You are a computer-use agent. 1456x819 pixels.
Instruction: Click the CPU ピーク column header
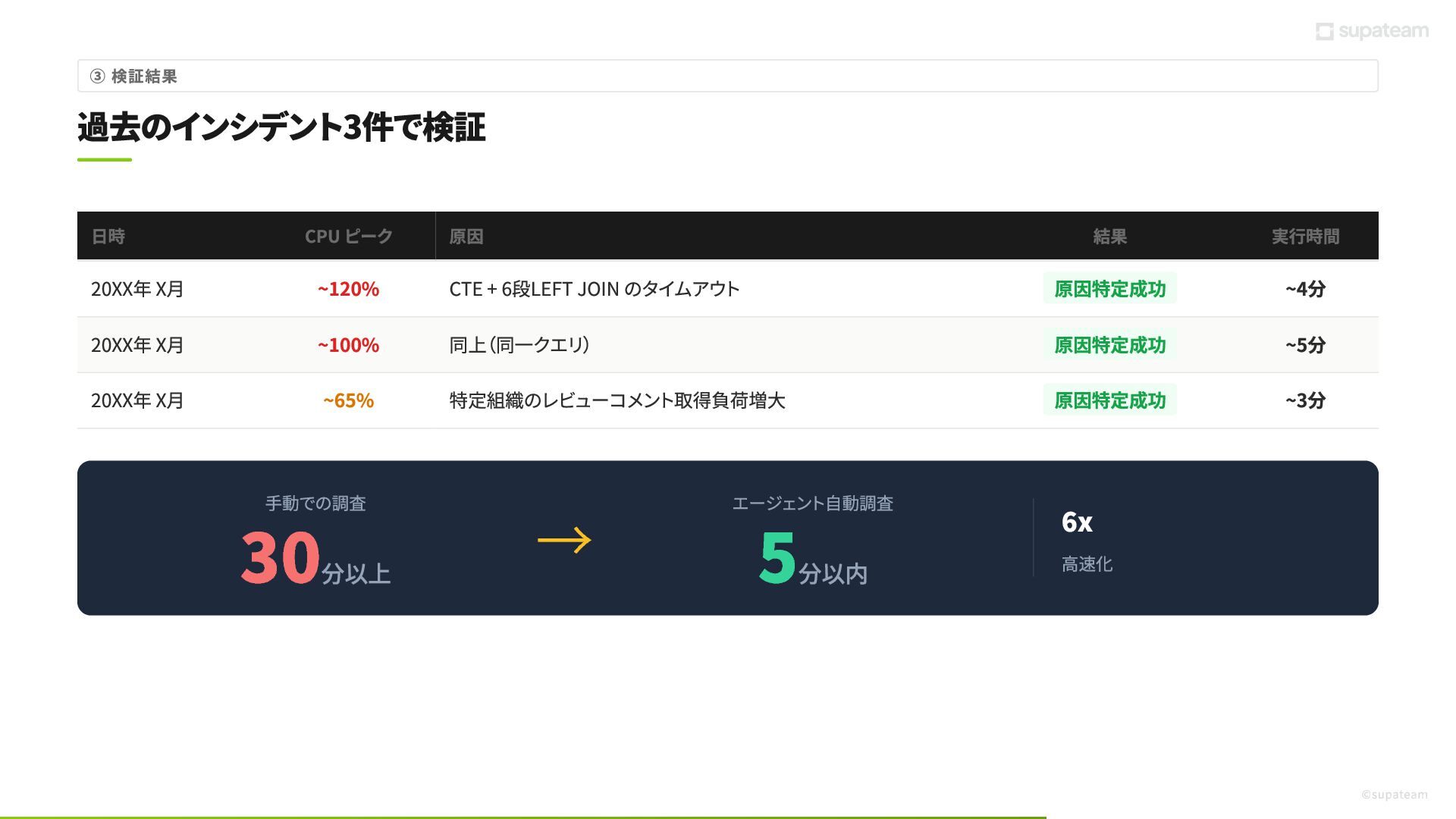point(348,236)
